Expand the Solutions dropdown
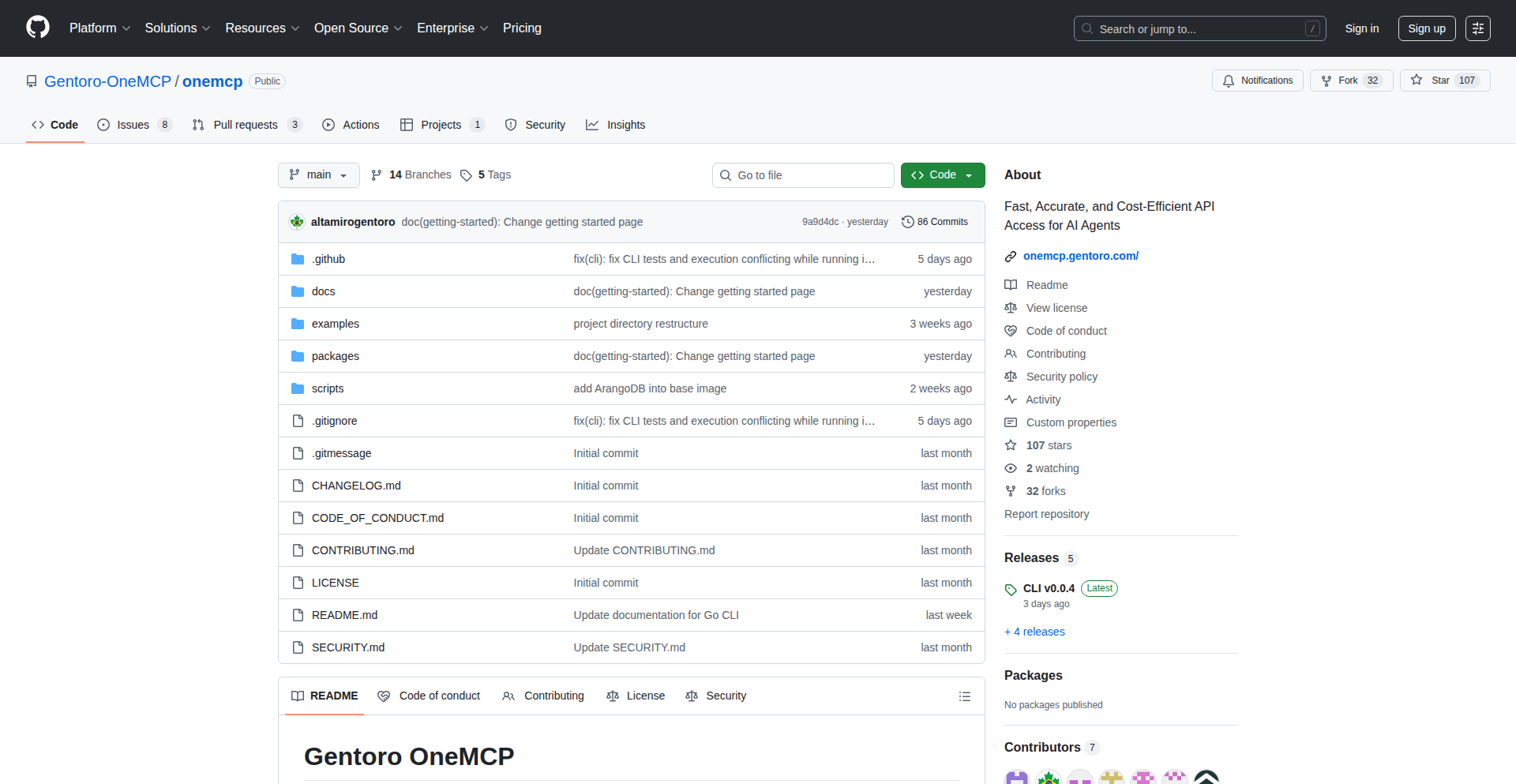Viewport: 1516px width, 784px height. coord(178,28)
